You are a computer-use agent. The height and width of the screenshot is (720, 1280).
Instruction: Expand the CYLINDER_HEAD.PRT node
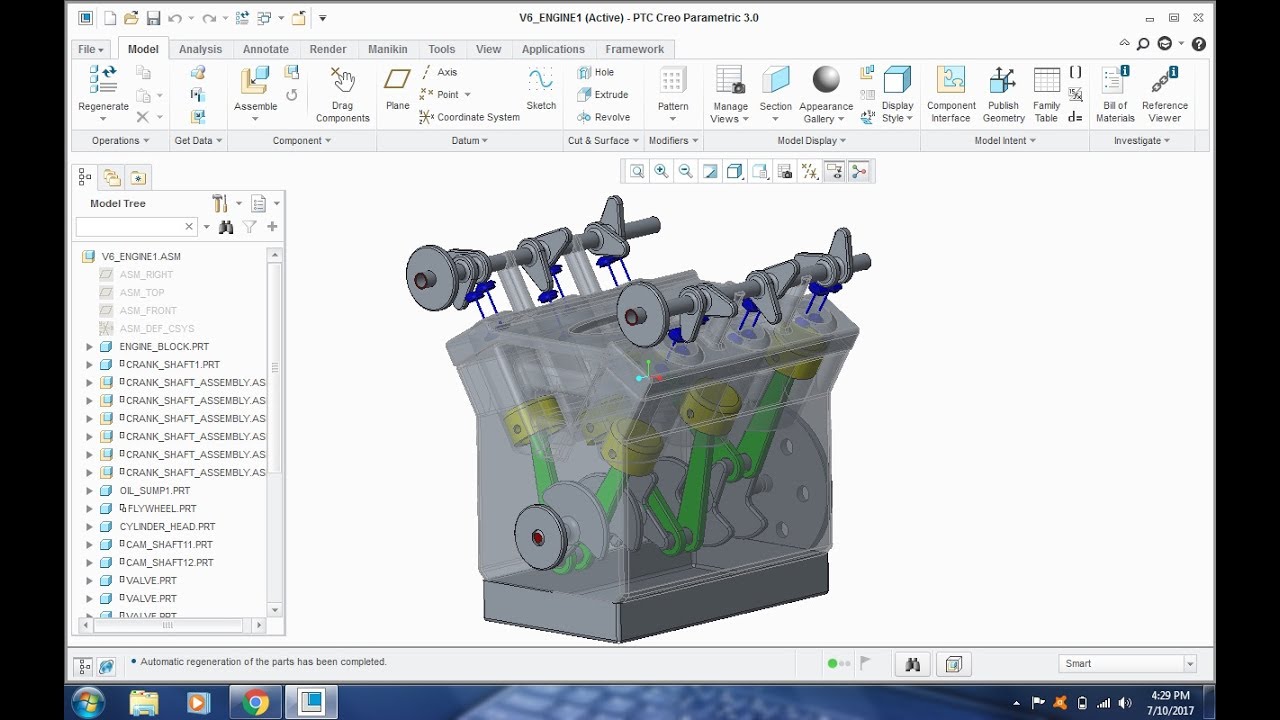coord(89,527)
